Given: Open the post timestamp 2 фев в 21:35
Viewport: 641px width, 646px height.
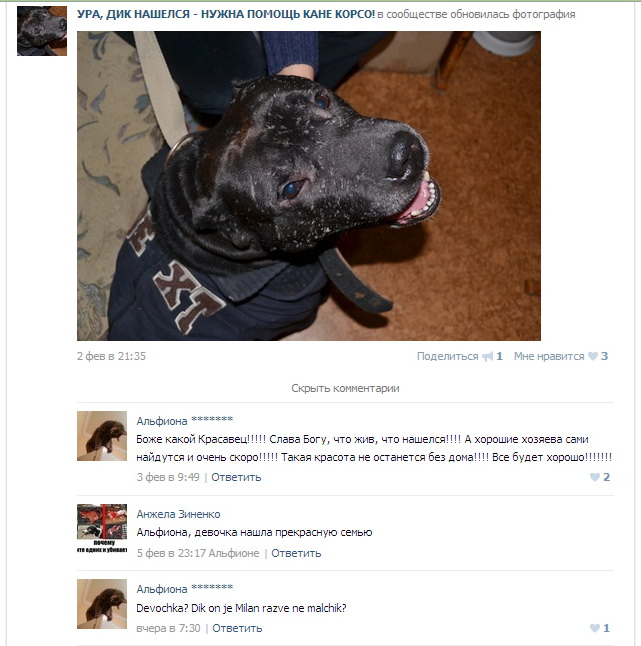Looking at the screenshot, I should pyautogui.click(x=111, y=356).
